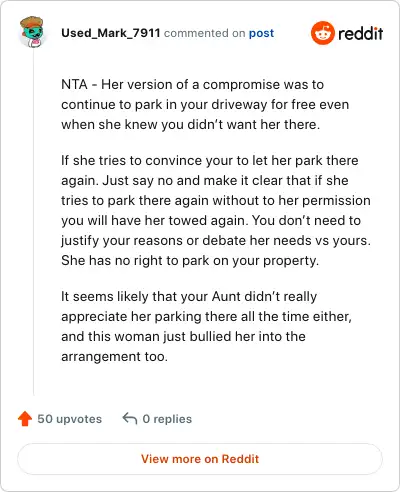Click the reddit wordmark text

(x=361, y=34)
